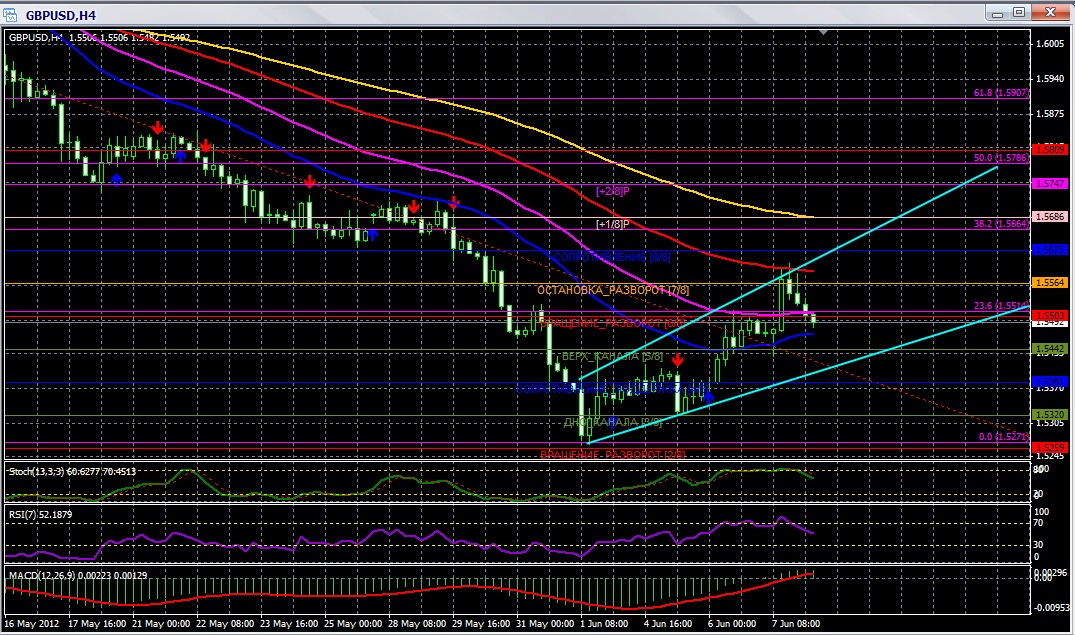Screen dimensions: 1075x635
Task: Click the 1.5940 price scale value
Action: tap(1050, 79)
